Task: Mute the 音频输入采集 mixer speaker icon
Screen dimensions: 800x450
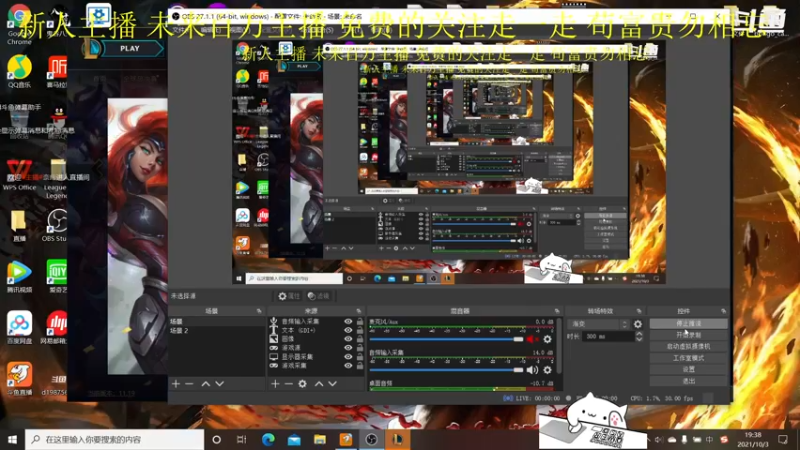Action: click(532, 370)
